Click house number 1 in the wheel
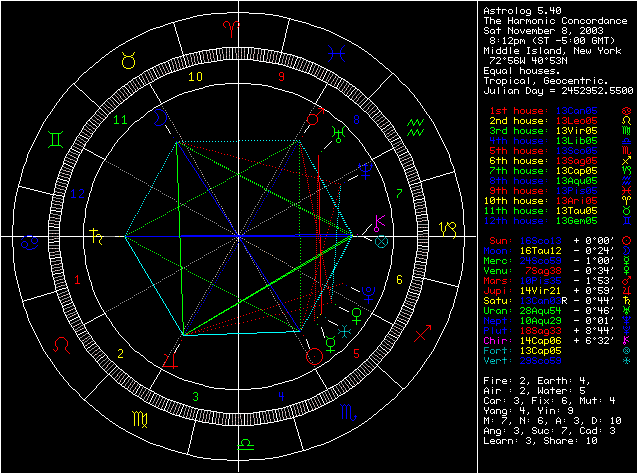Viewport: 638px width, 474px height. 77,280
